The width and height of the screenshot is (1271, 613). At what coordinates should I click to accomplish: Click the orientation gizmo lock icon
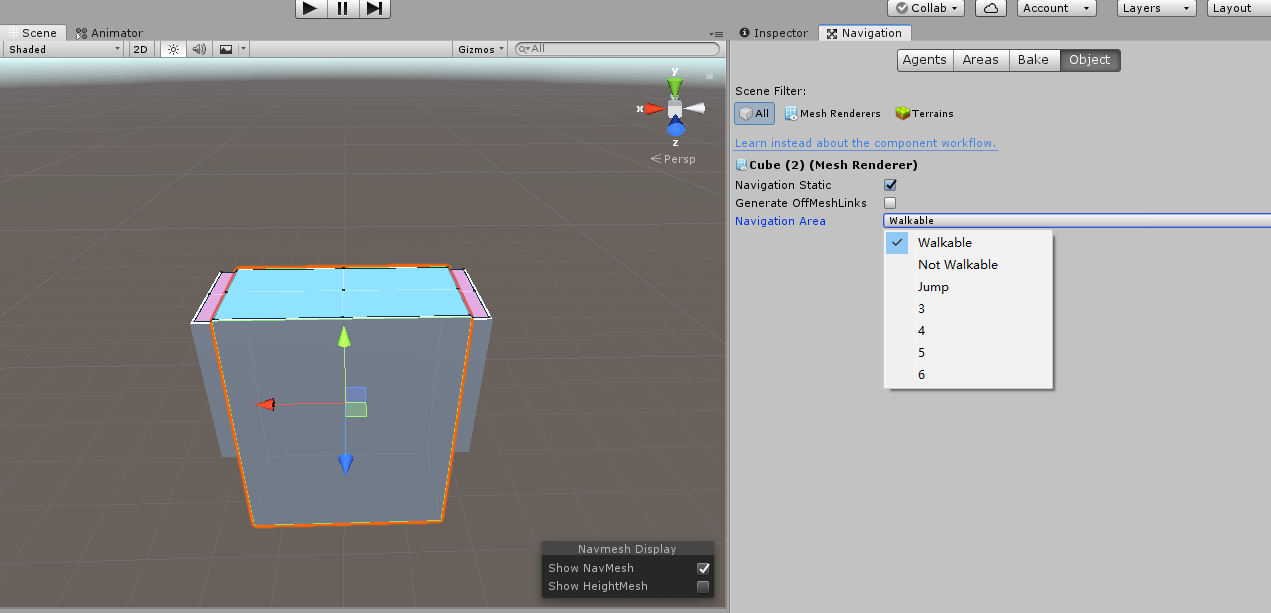(709, 76)
